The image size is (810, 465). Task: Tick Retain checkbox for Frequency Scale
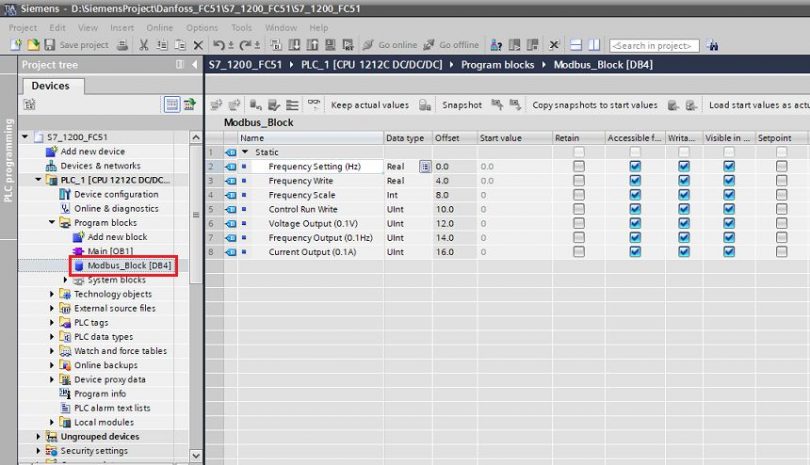579,195
